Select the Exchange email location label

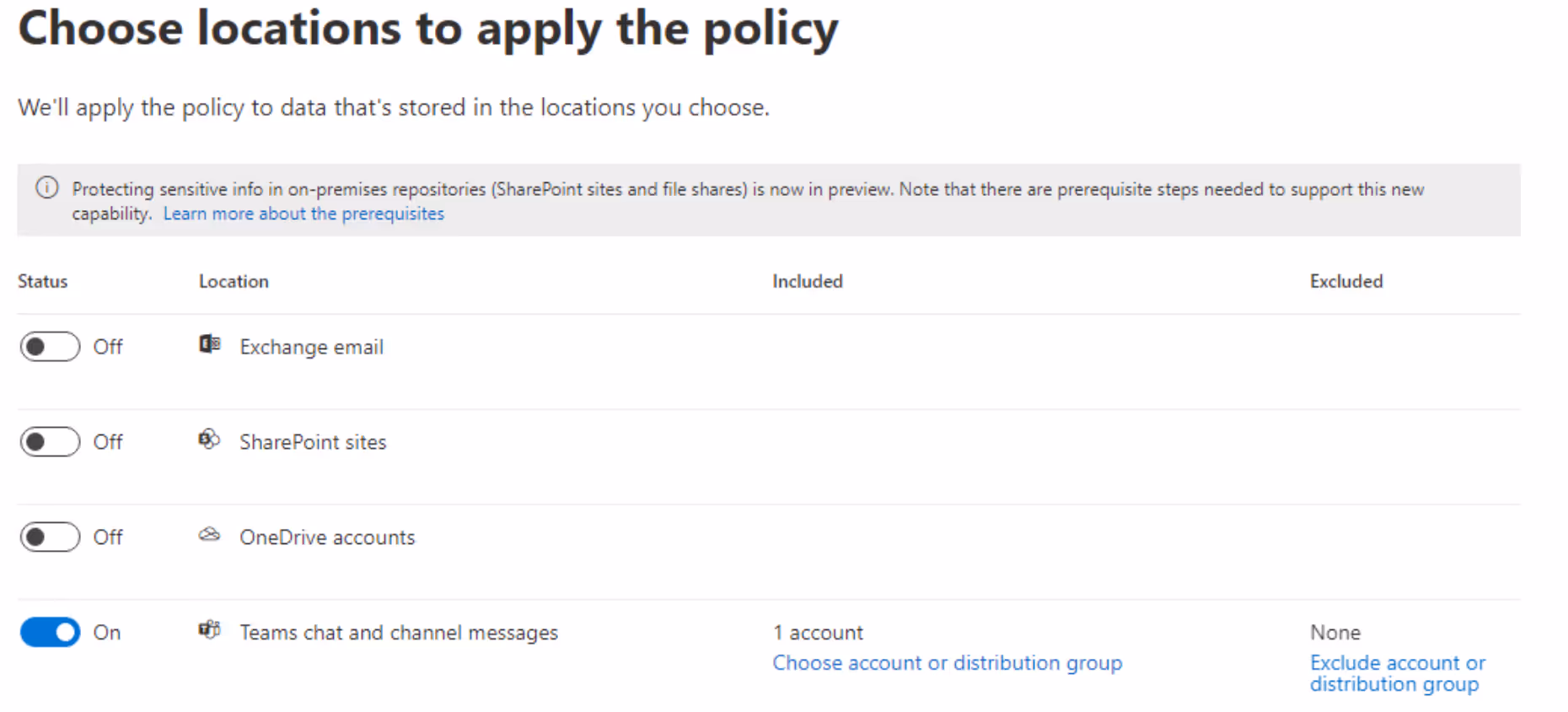pos(311,347)
